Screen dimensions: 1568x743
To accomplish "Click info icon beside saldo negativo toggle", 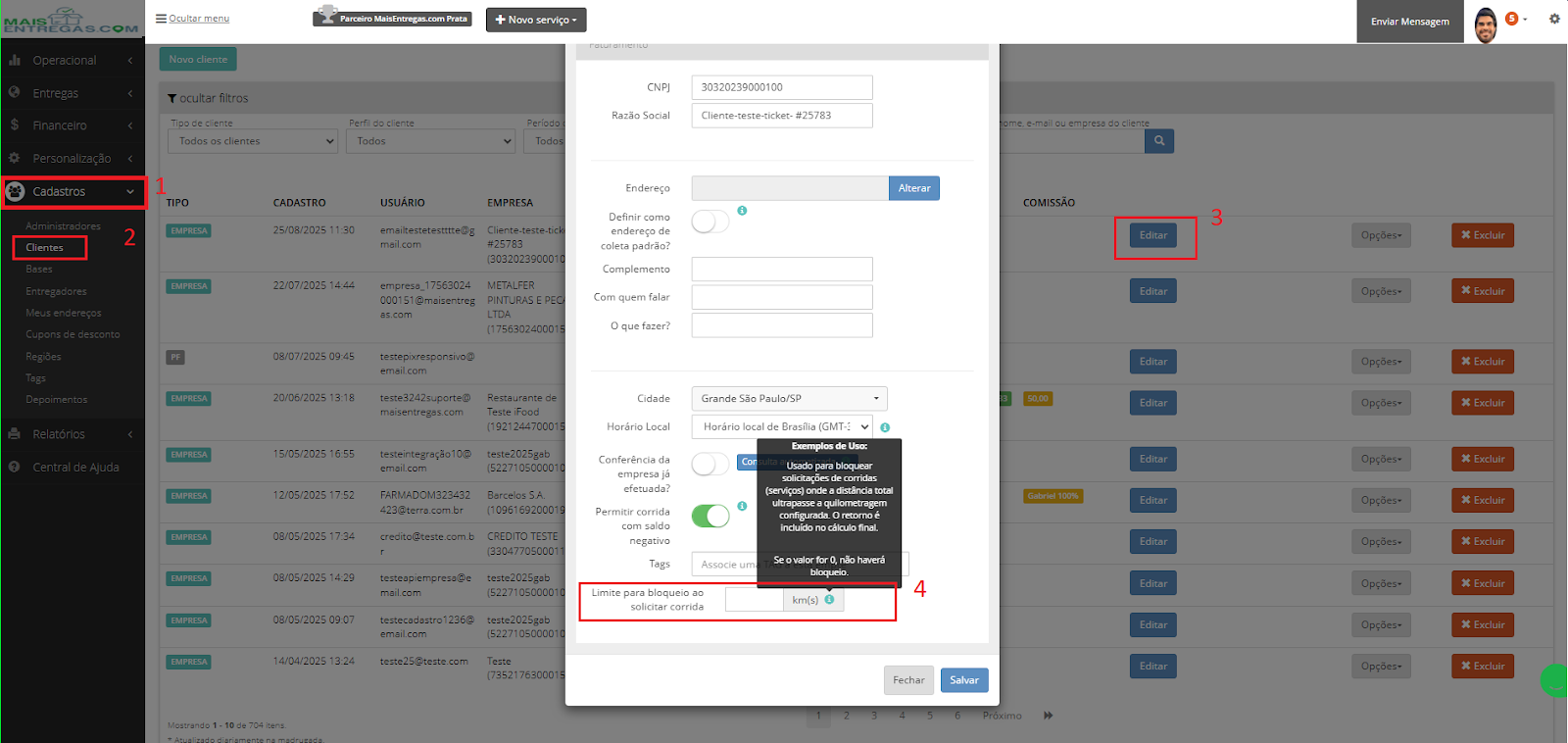I will pyautogui.click(x=742, y=506).
